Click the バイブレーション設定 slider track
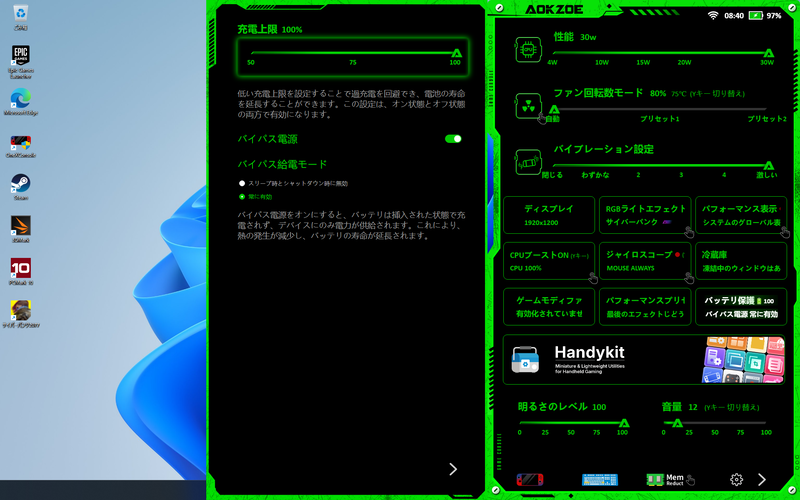 click(x=661, y=165)
